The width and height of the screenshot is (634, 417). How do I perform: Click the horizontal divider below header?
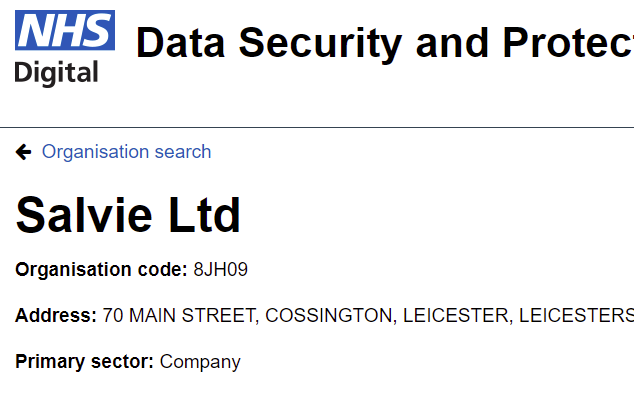(x=317, y=127)
